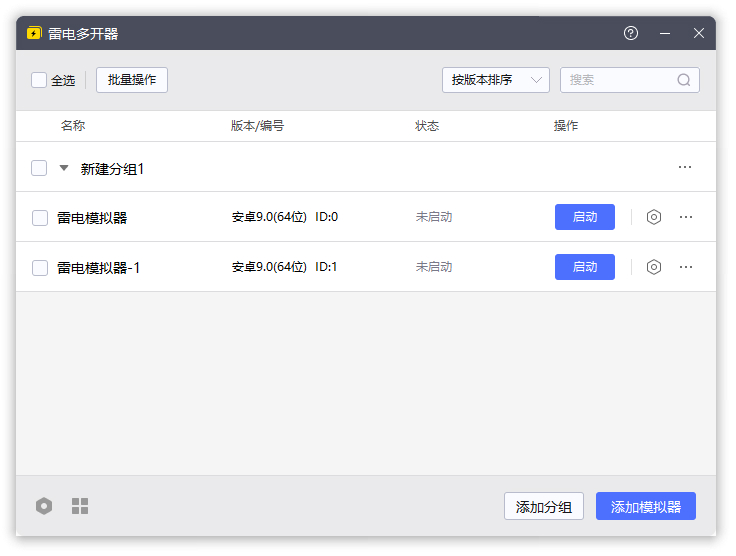Switch to grid arrangement icon at bottom
The image size is (736, 556).
click(80, 506)
